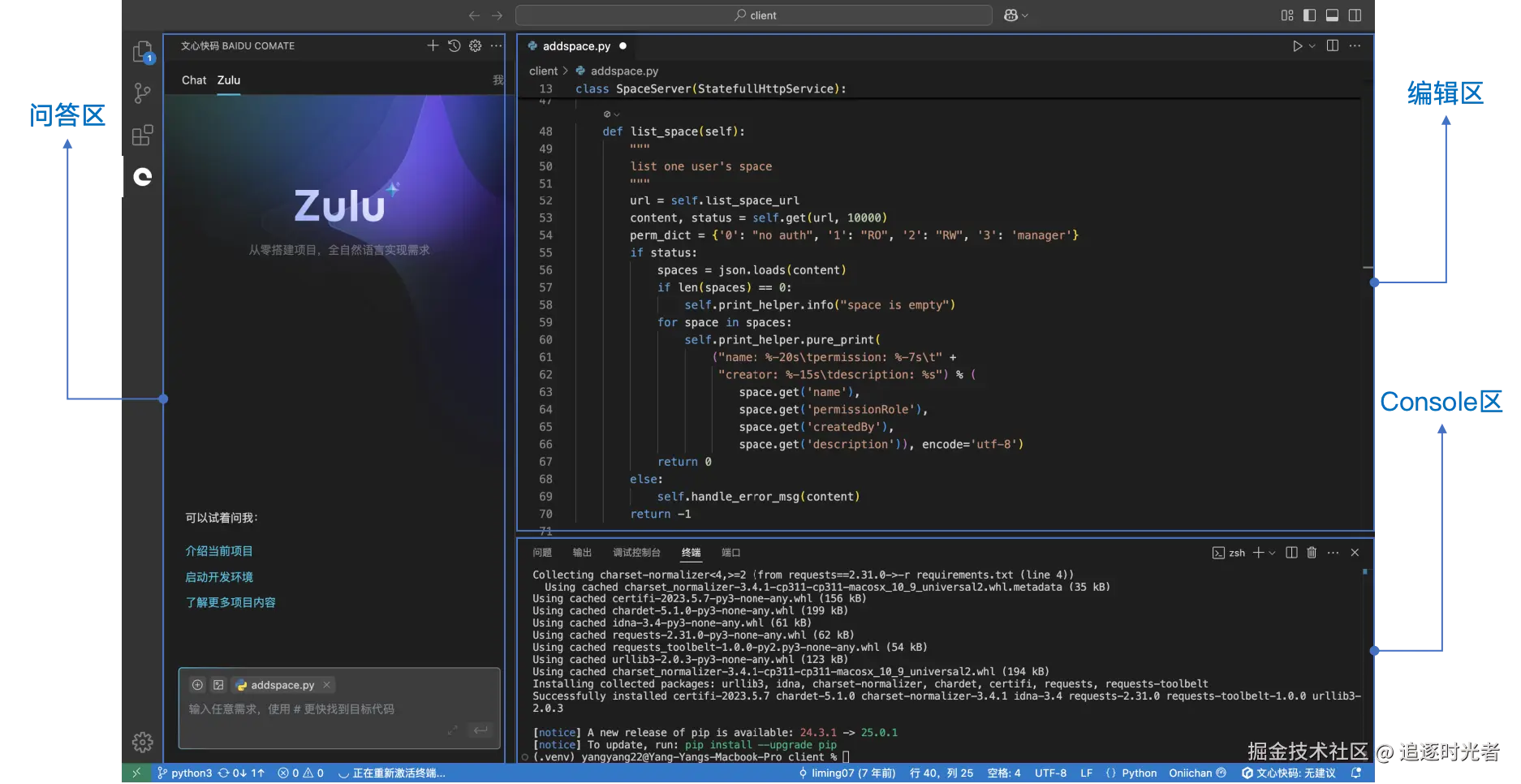Image resolution: width=1521 pixels, height=784 pixels.
Task: Open the new terminal profile dropdown
Action: (1272, 553)
